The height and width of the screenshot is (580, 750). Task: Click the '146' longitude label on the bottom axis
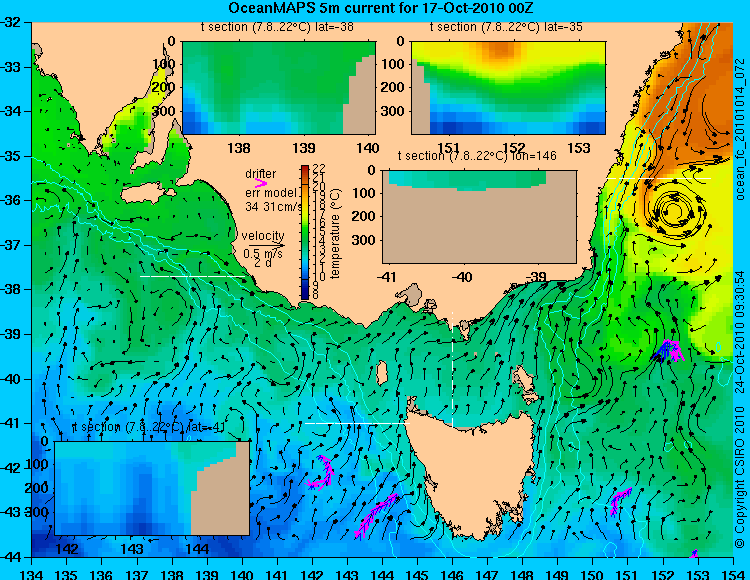coord(452,573)
